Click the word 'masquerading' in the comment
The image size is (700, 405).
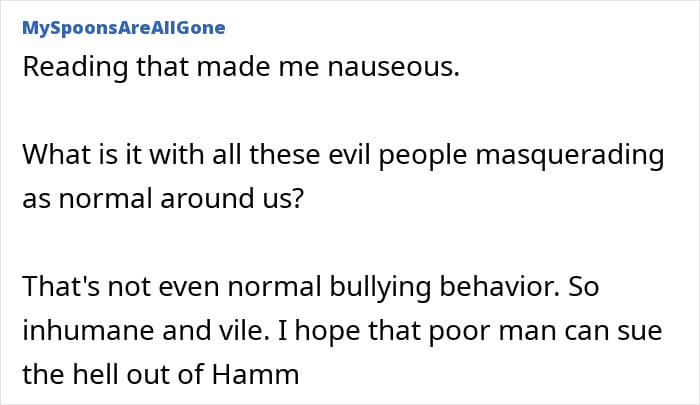pyautogui.click(x=570, y=156)
